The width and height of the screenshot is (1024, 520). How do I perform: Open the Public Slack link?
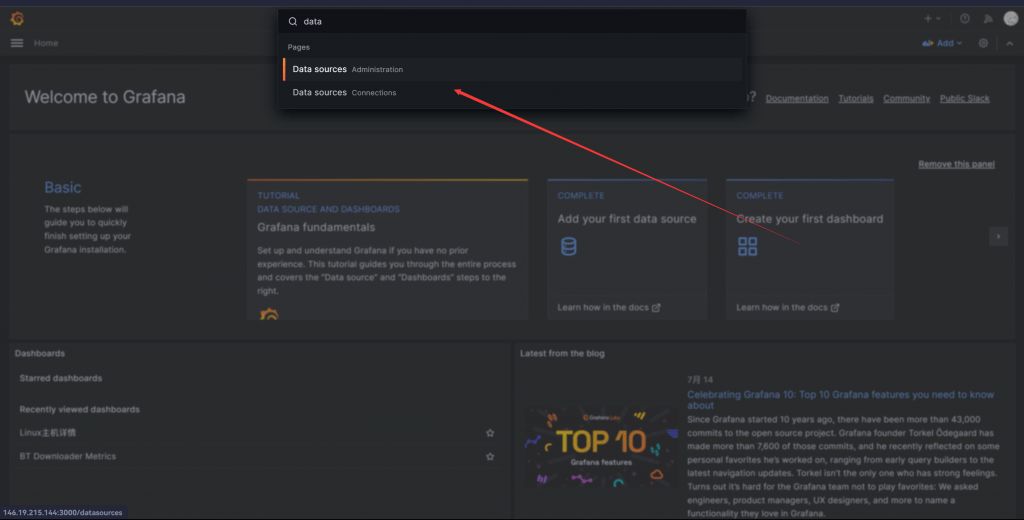tap(965, 99)
